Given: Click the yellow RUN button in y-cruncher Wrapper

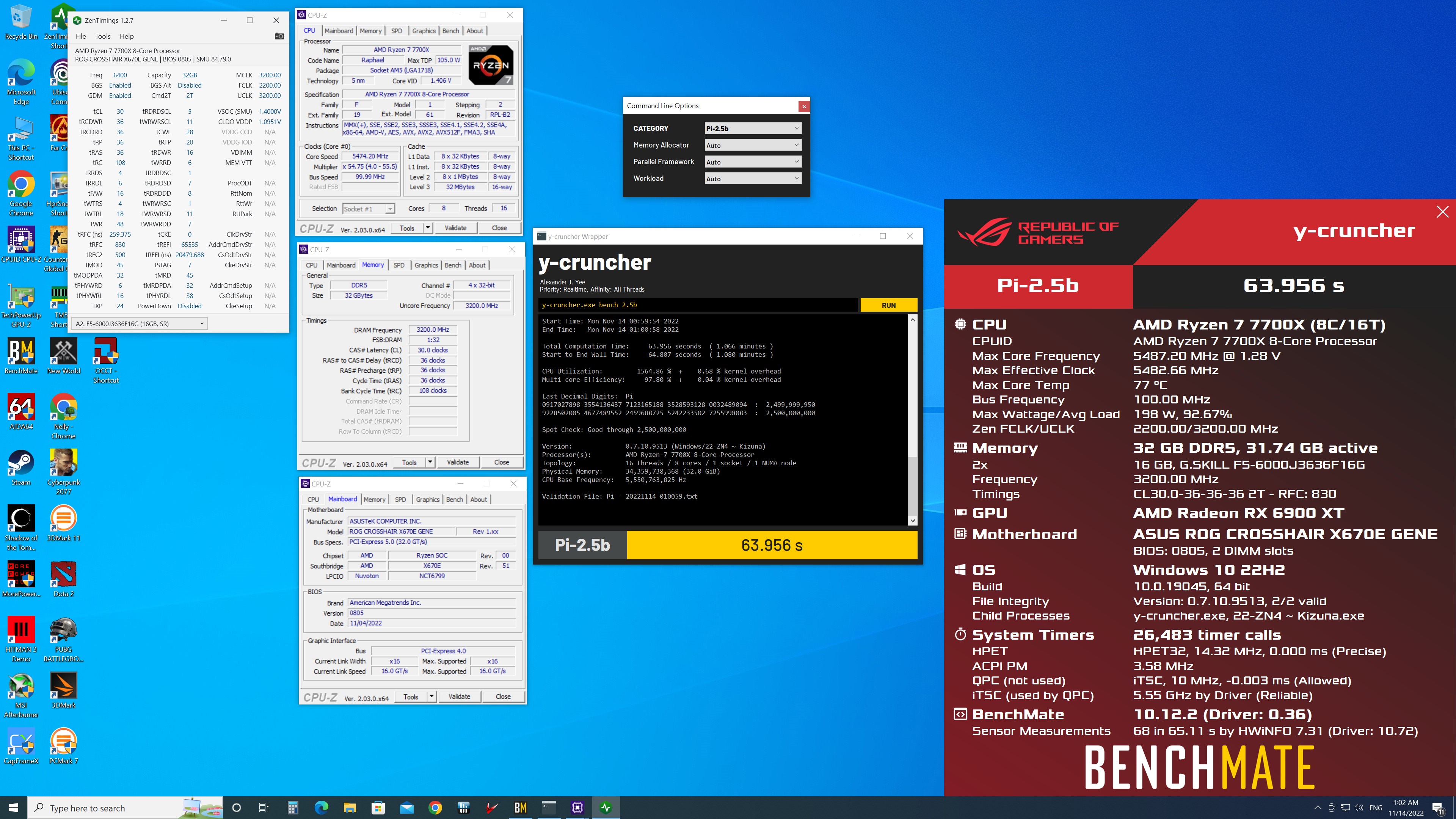Looking at the screenshot, I should 888,305.
